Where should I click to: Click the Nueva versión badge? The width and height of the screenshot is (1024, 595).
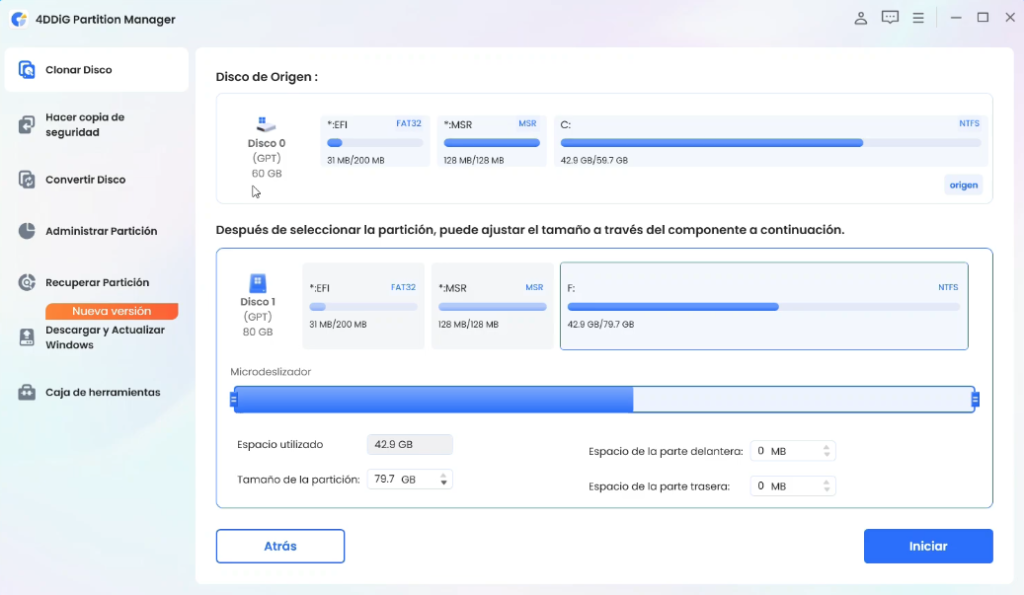(111, 311)
